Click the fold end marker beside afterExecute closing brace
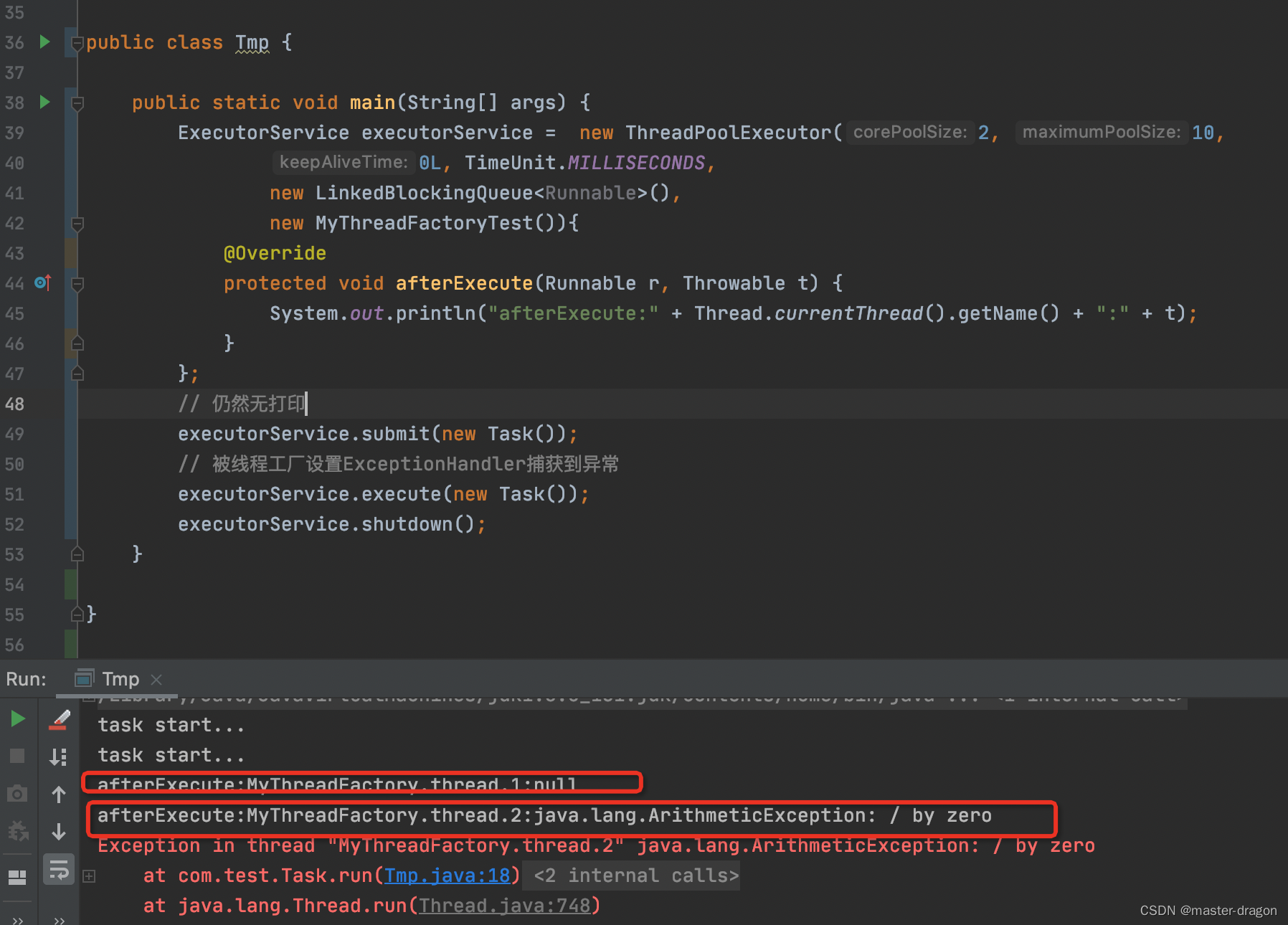1288x925 pixels. [77, 343]
